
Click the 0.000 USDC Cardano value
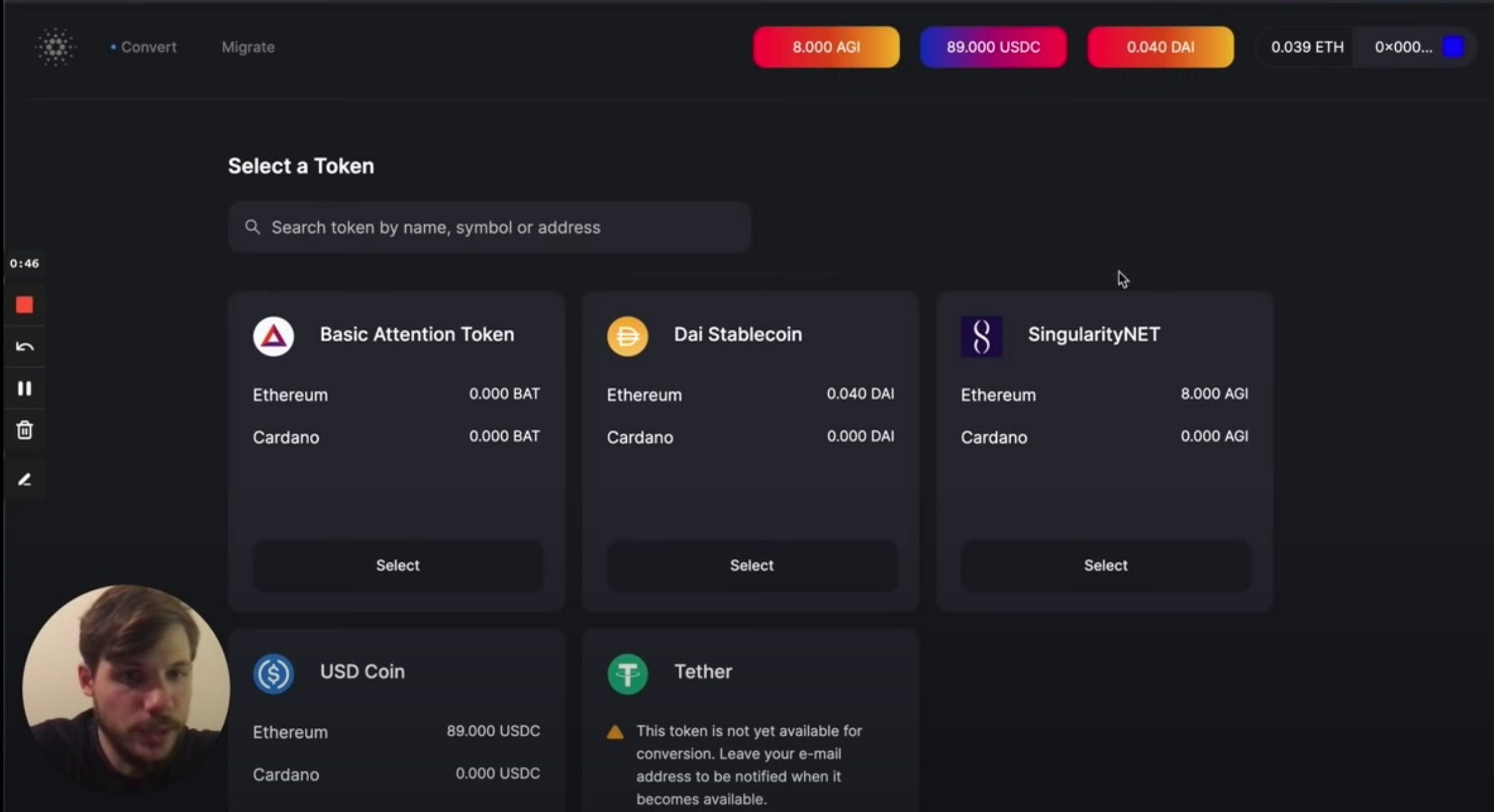[x=498, y=773]
